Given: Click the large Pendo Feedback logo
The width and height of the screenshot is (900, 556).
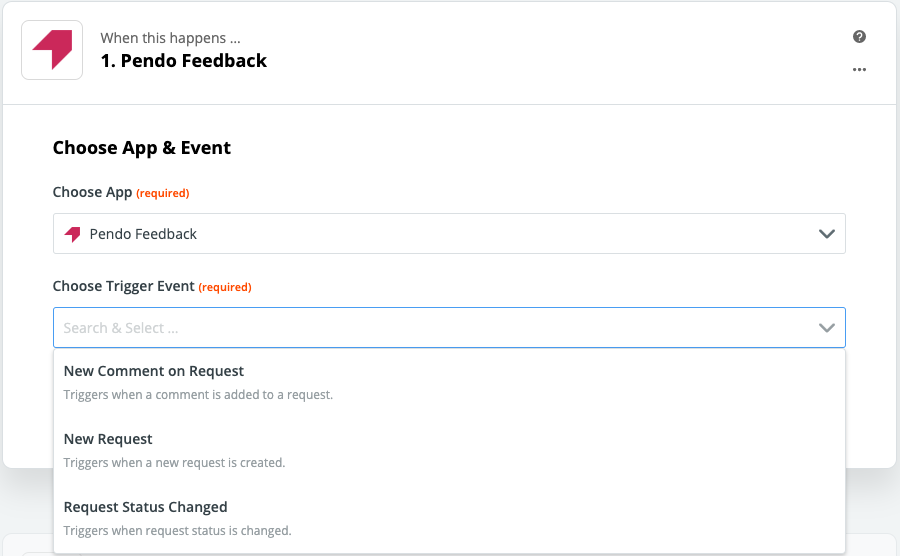Looking at the screenshot, I should tap(52, 50).
